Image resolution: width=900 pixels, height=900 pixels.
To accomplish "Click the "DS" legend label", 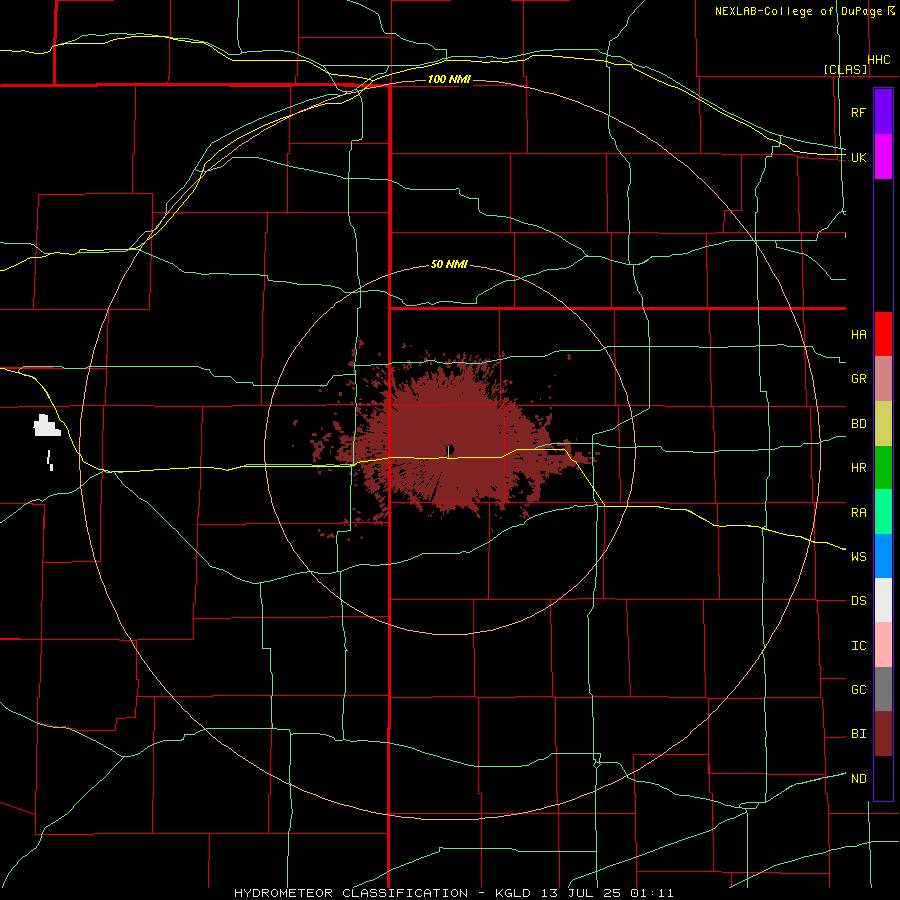I will [x=858, y=601].
